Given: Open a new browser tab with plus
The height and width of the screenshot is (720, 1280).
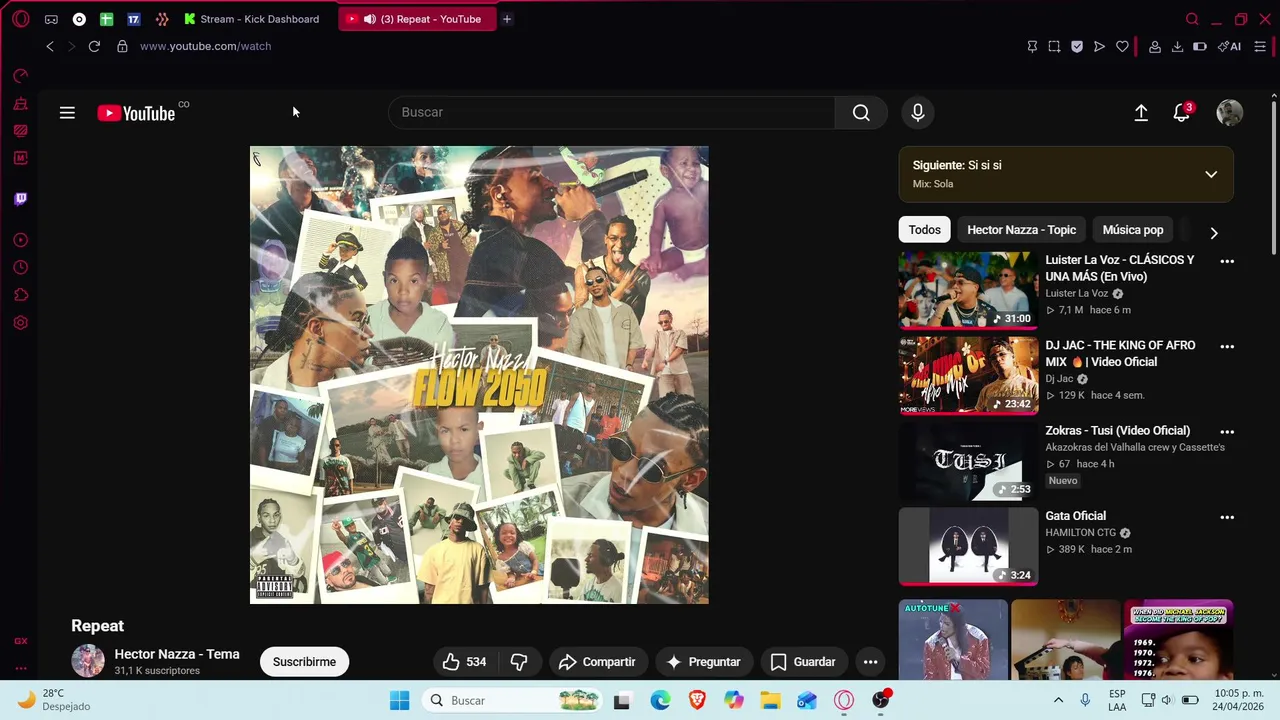Looking at the screenshot, I should 507,19.
